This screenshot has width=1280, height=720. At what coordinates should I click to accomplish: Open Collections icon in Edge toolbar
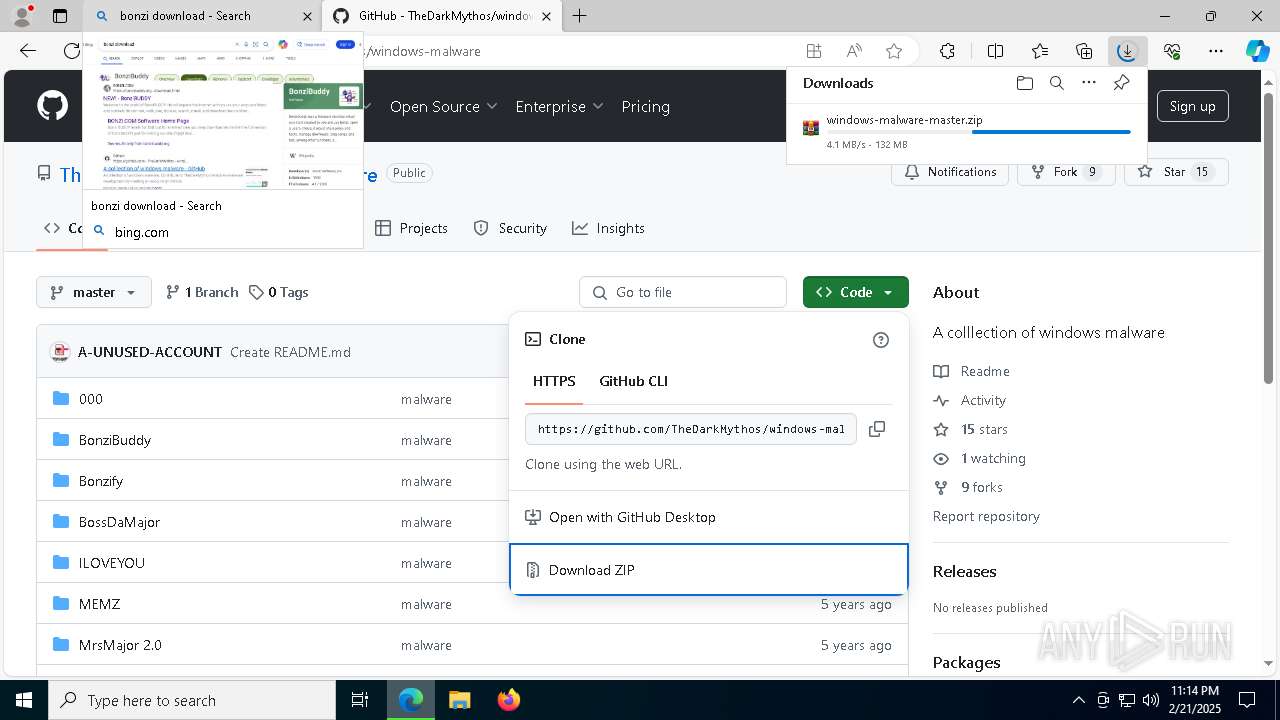1084,51
